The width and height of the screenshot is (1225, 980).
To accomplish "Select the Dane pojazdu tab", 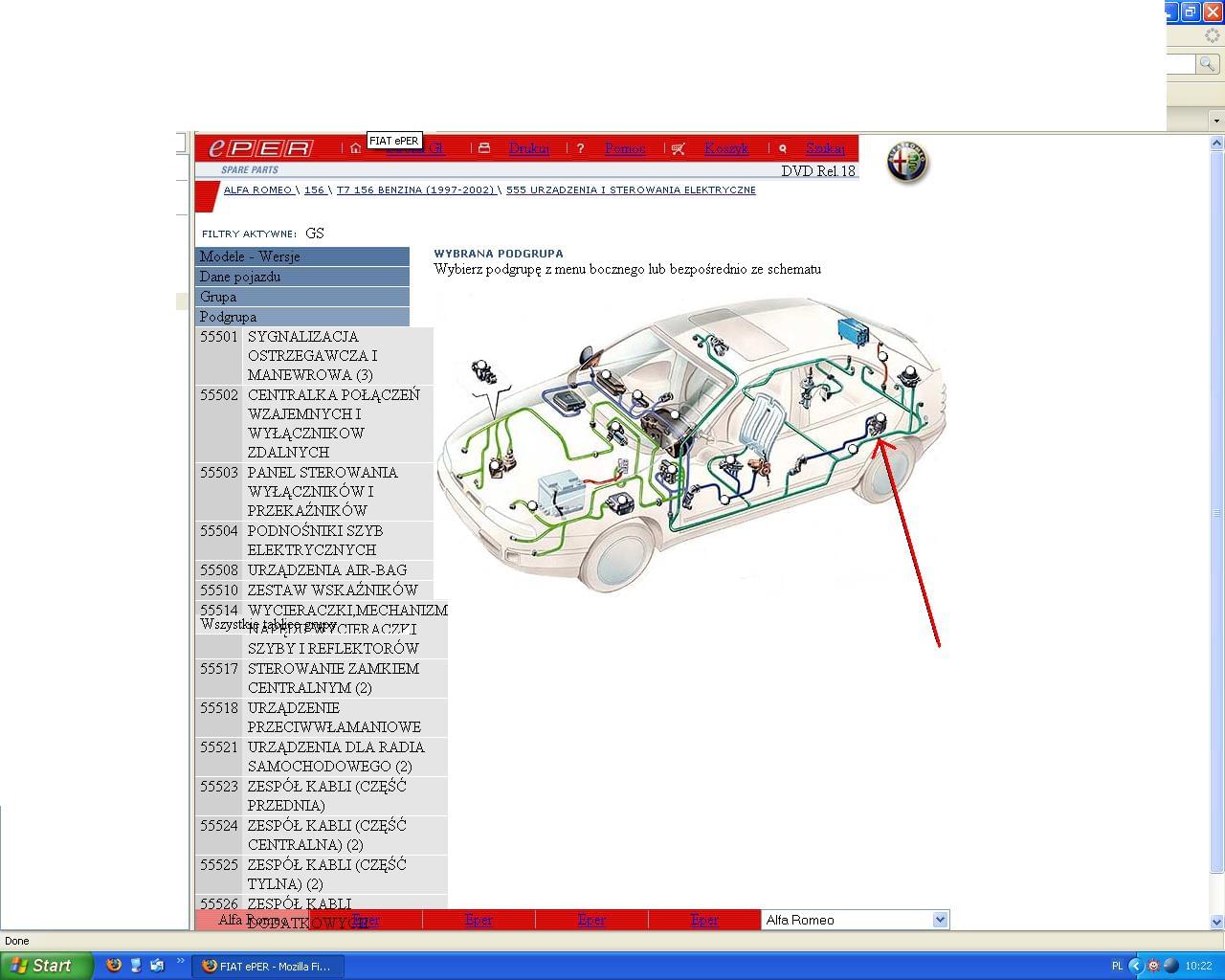I will [x=302, y=277].
